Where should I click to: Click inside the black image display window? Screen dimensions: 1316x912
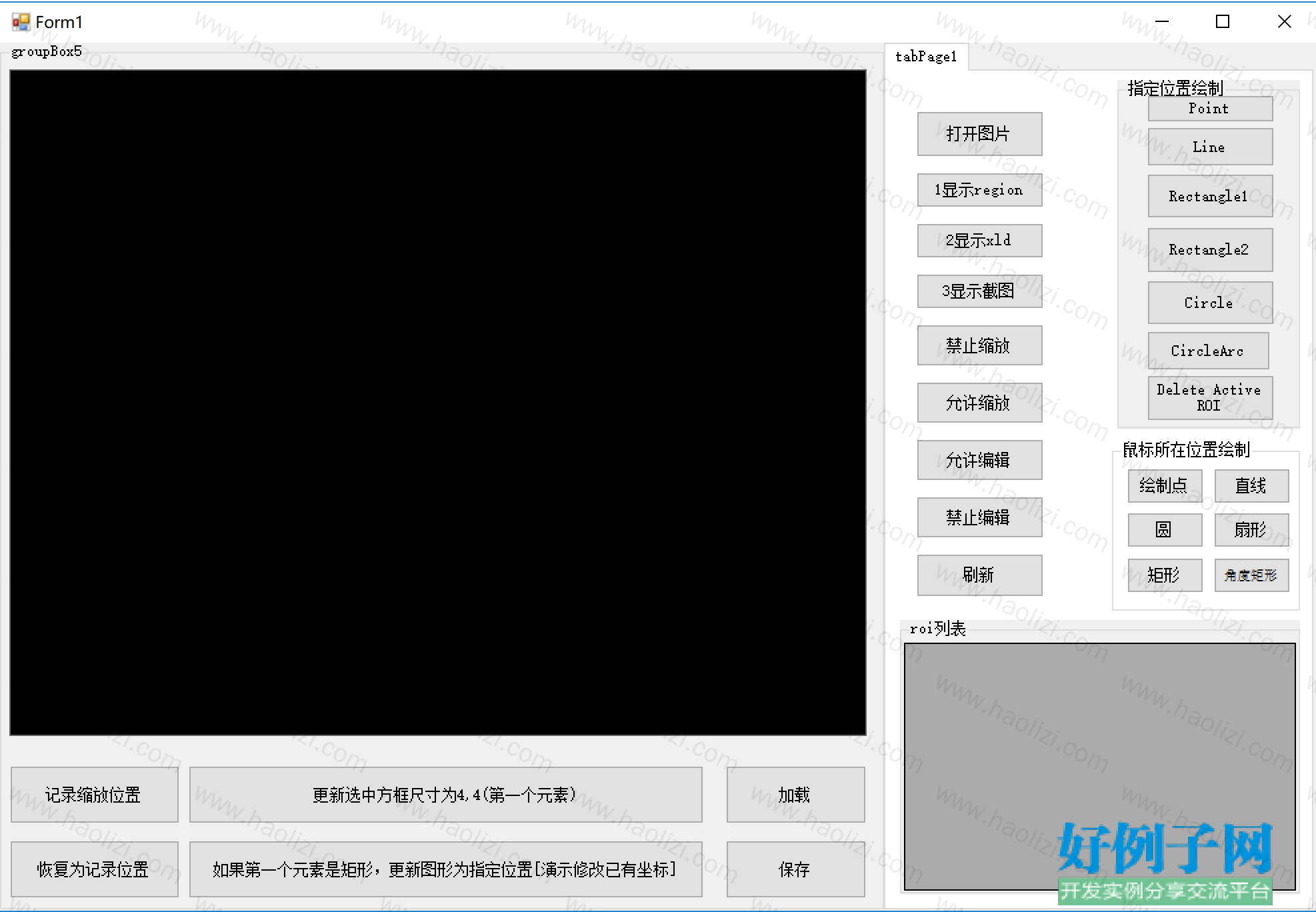pyautogui.click(x=438, y=403)
